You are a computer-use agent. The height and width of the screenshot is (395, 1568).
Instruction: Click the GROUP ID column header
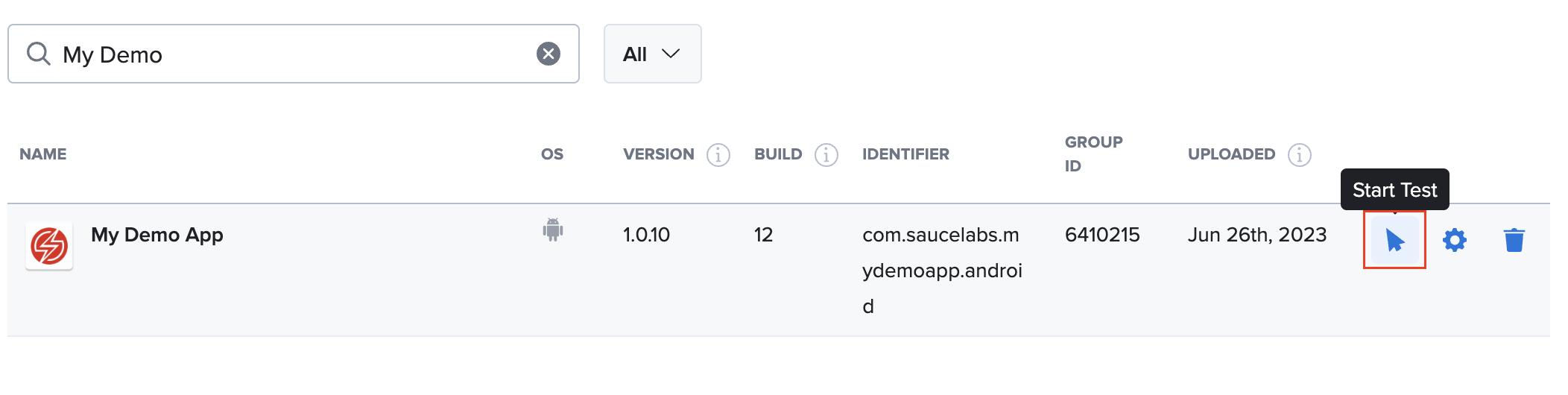pos(1093,154)
